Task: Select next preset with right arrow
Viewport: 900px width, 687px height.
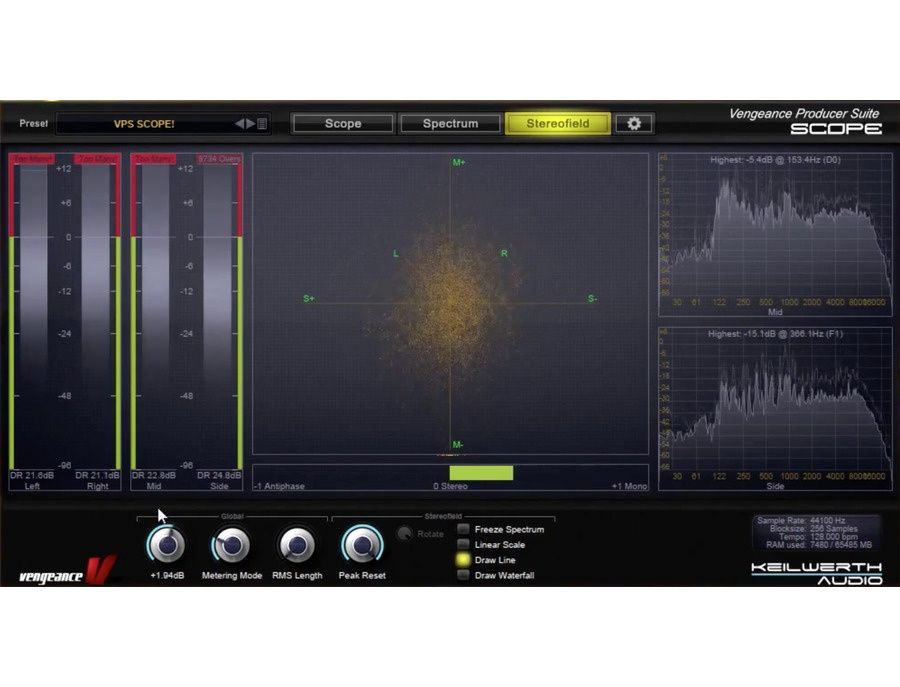Action: pyautogui.click(x=251, y=124)
